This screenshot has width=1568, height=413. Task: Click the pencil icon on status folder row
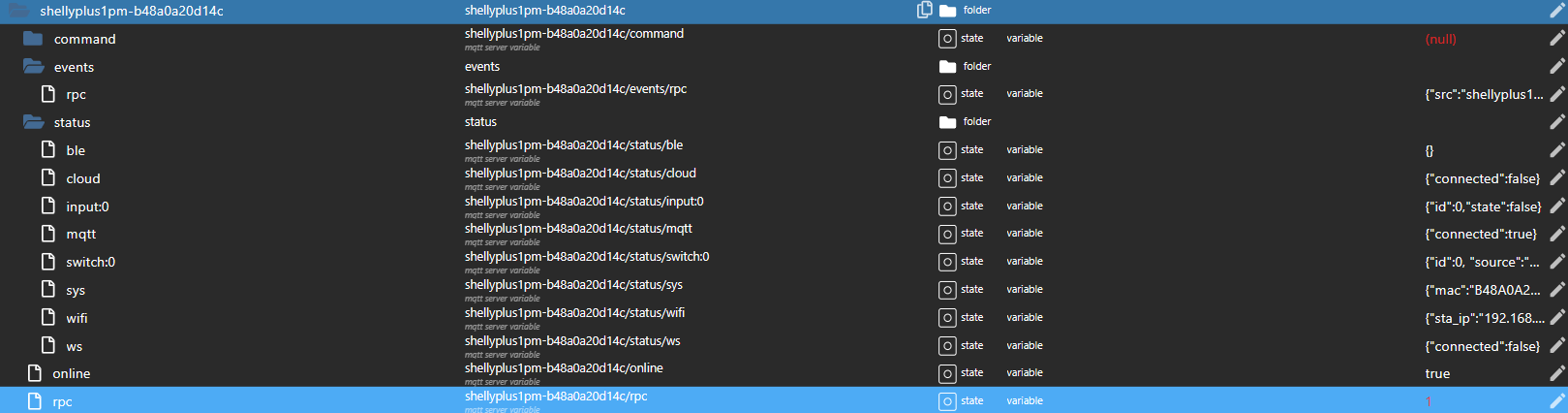tap(1557, 122)
